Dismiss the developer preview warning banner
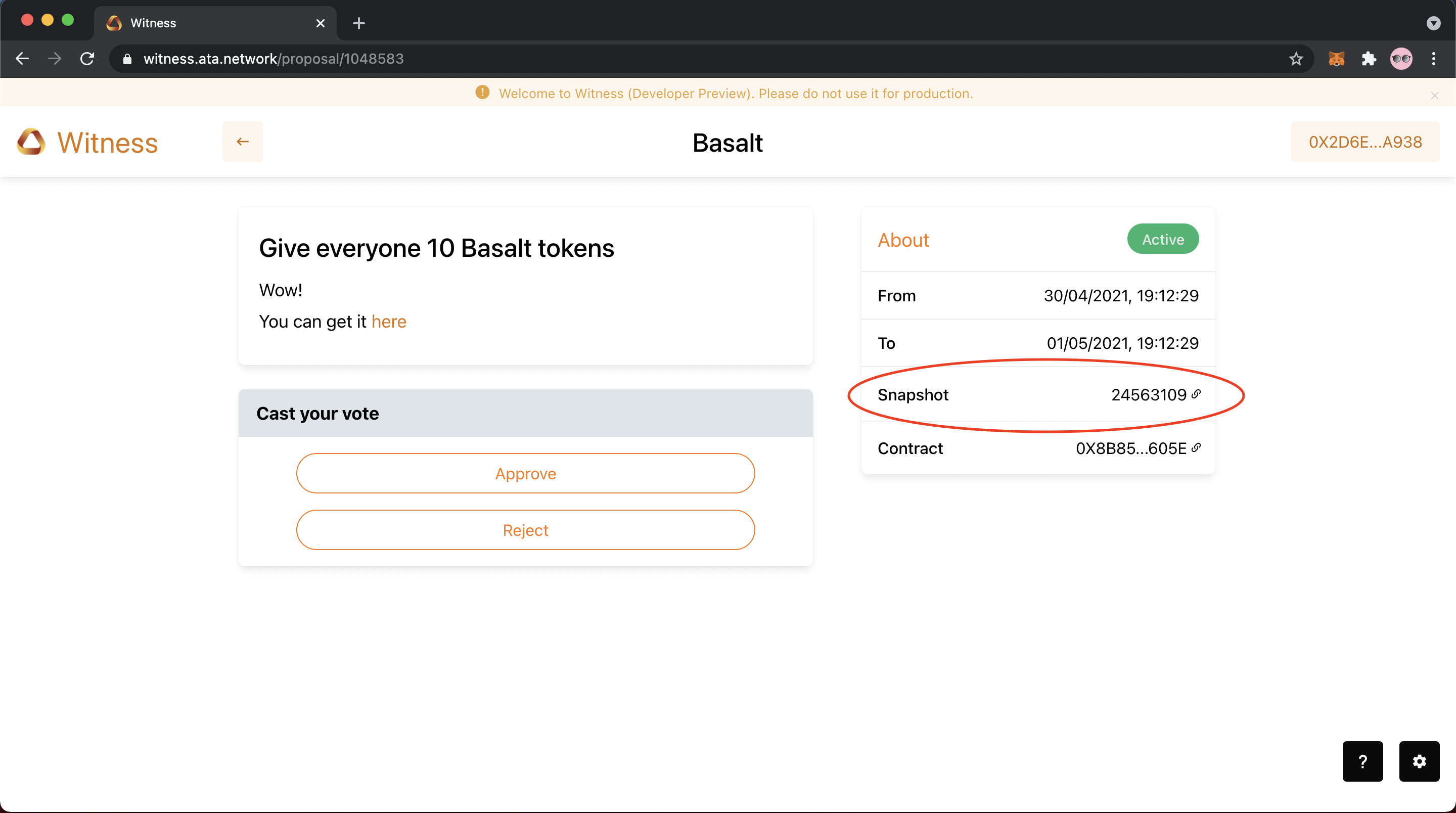The image size is (1456, 813). pyautogui.click(x=1435, y=95)
